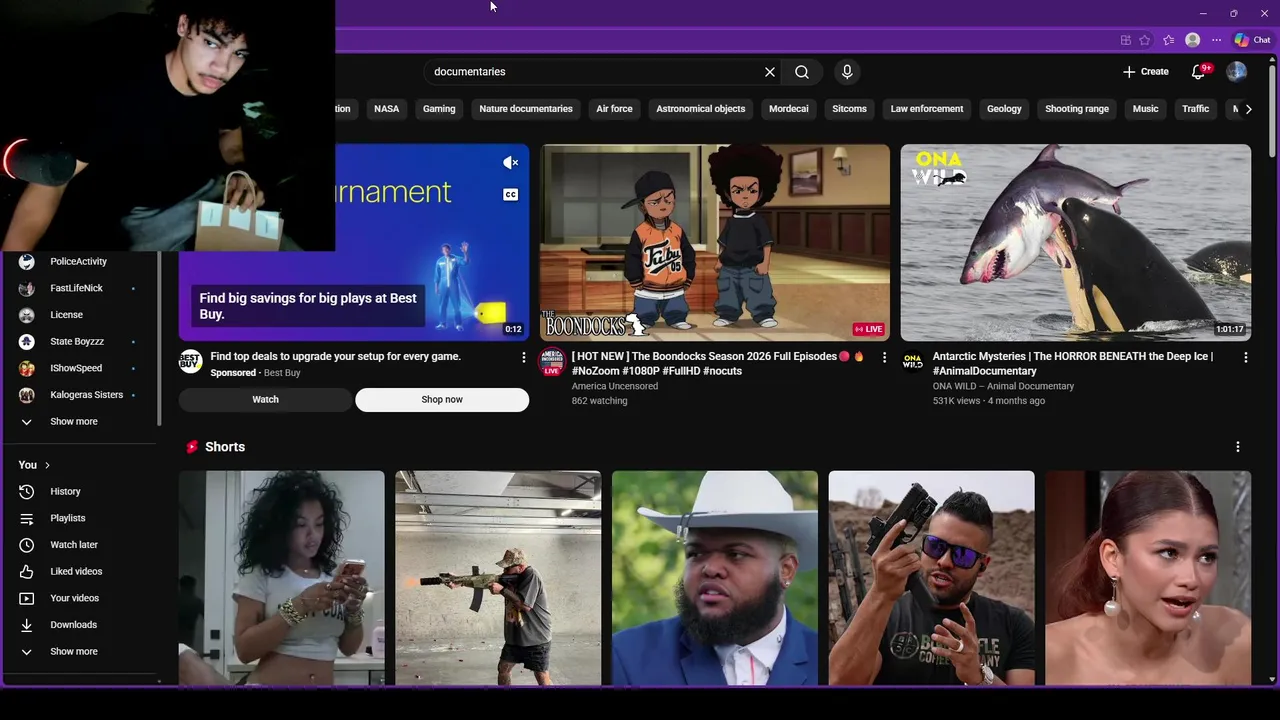Open the browser three-dot settings menu
The image size is (1280, 720).
[1216, 40]
